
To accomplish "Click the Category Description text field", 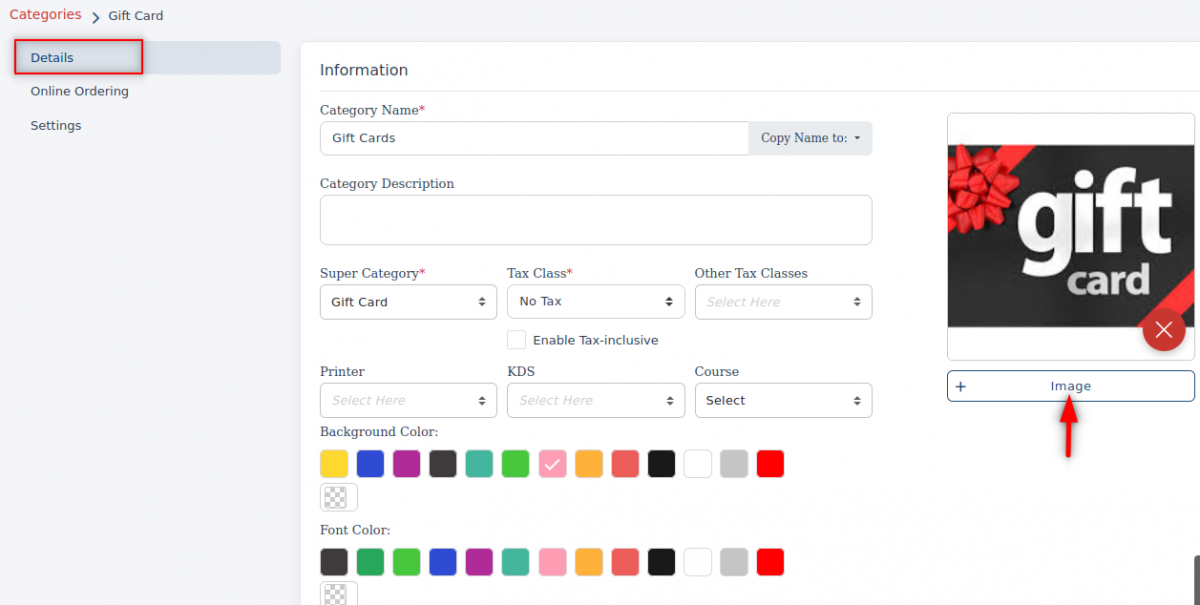I will pos(595,220).
